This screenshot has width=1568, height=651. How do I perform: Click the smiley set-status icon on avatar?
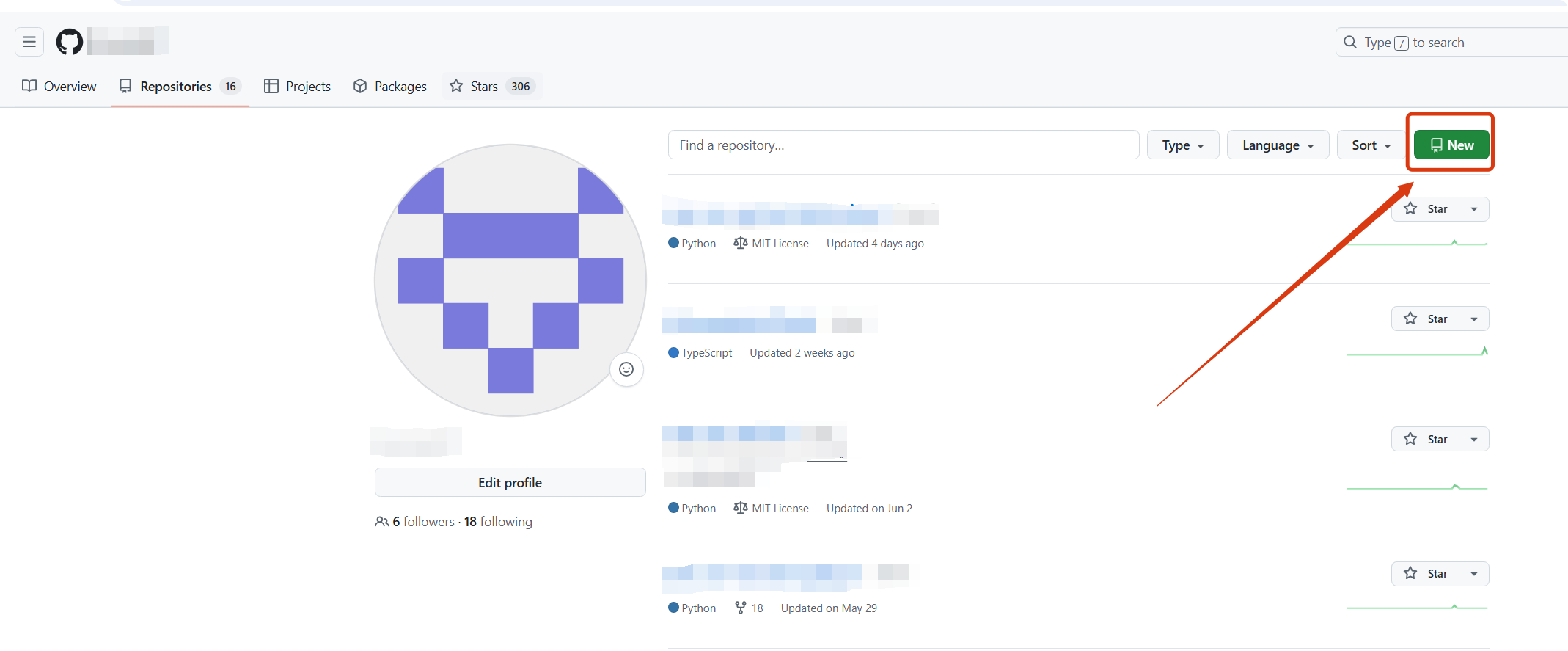point(626,369)
